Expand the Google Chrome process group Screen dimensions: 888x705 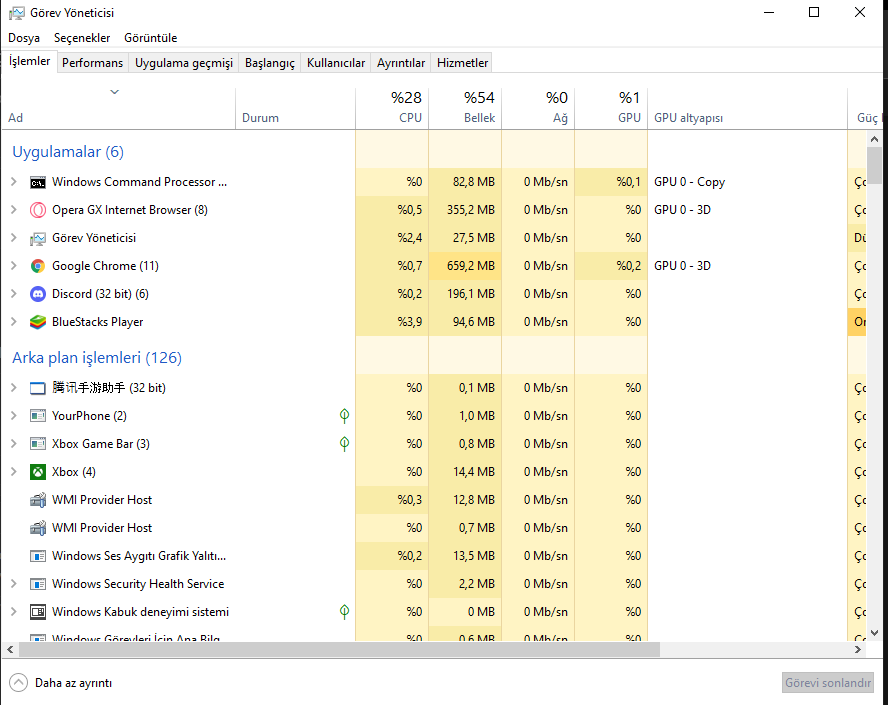[x=14, y=266]
